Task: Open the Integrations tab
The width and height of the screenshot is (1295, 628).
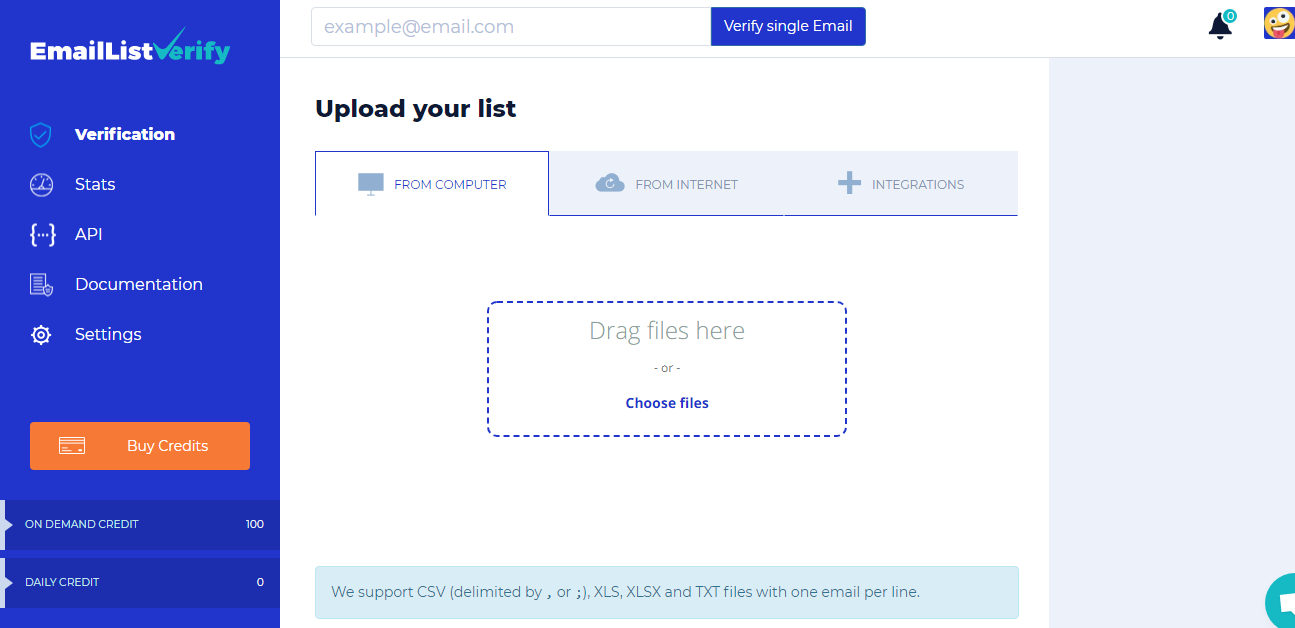Action: click(901, 184)
